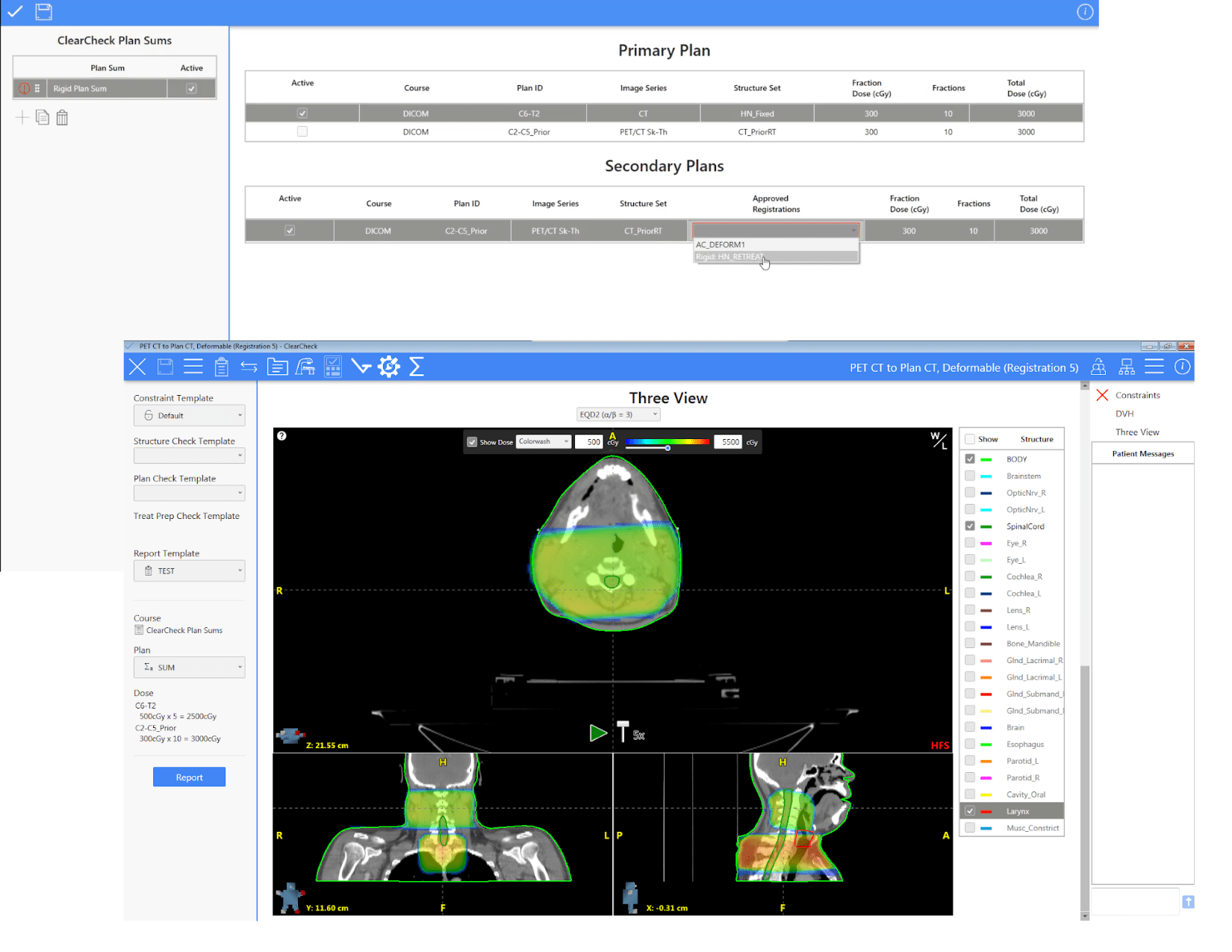Click the checkmark icon in Plan Sums header

click(x=15, y=11)
